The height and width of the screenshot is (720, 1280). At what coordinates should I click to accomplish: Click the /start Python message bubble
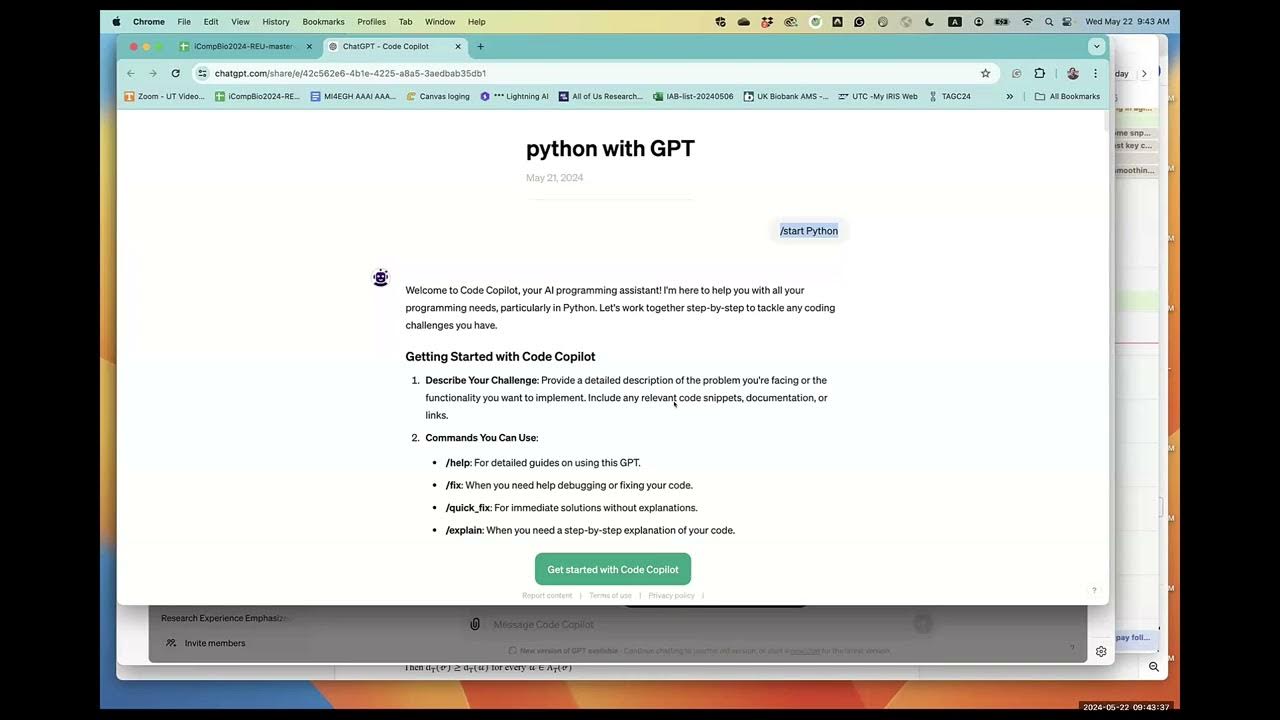pyautogui.click(x=809, y=231)
